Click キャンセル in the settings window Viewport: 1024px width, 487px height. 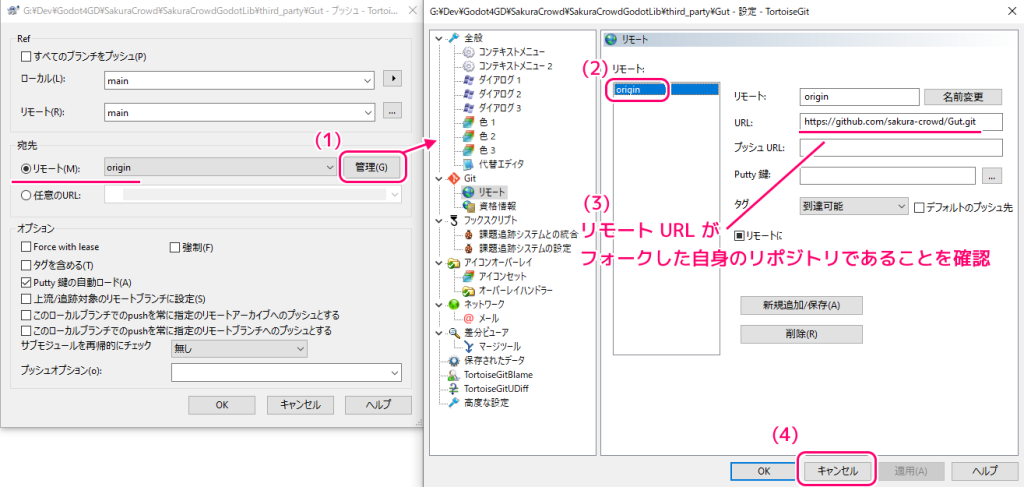click(837, 471)
